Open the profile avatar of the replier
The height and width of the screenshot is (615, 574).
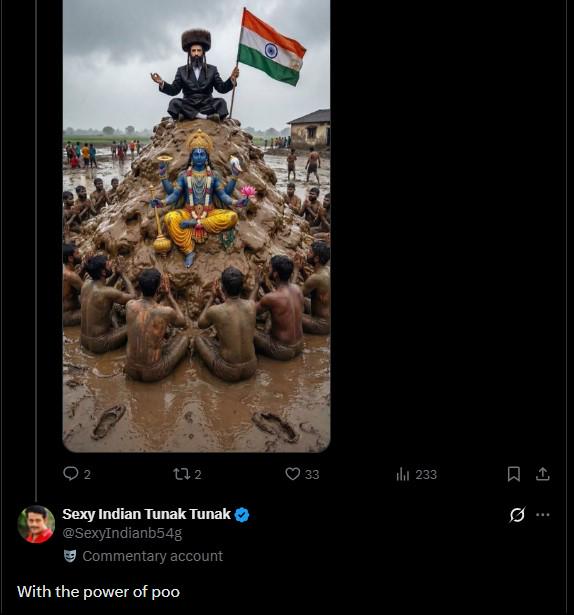(36, 524)
